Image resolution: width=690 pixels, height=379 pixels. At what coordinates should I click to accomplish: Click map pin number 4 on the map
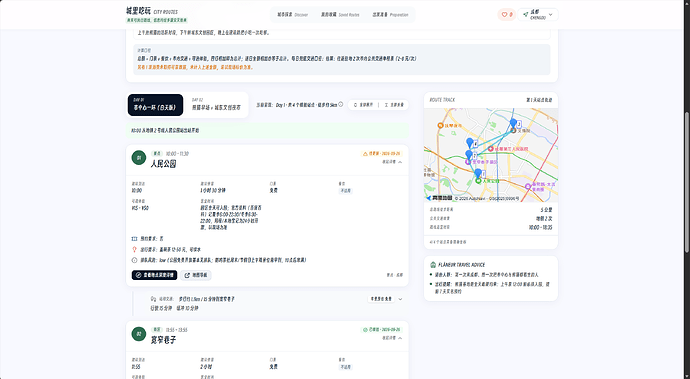click(x=470, y=143)
